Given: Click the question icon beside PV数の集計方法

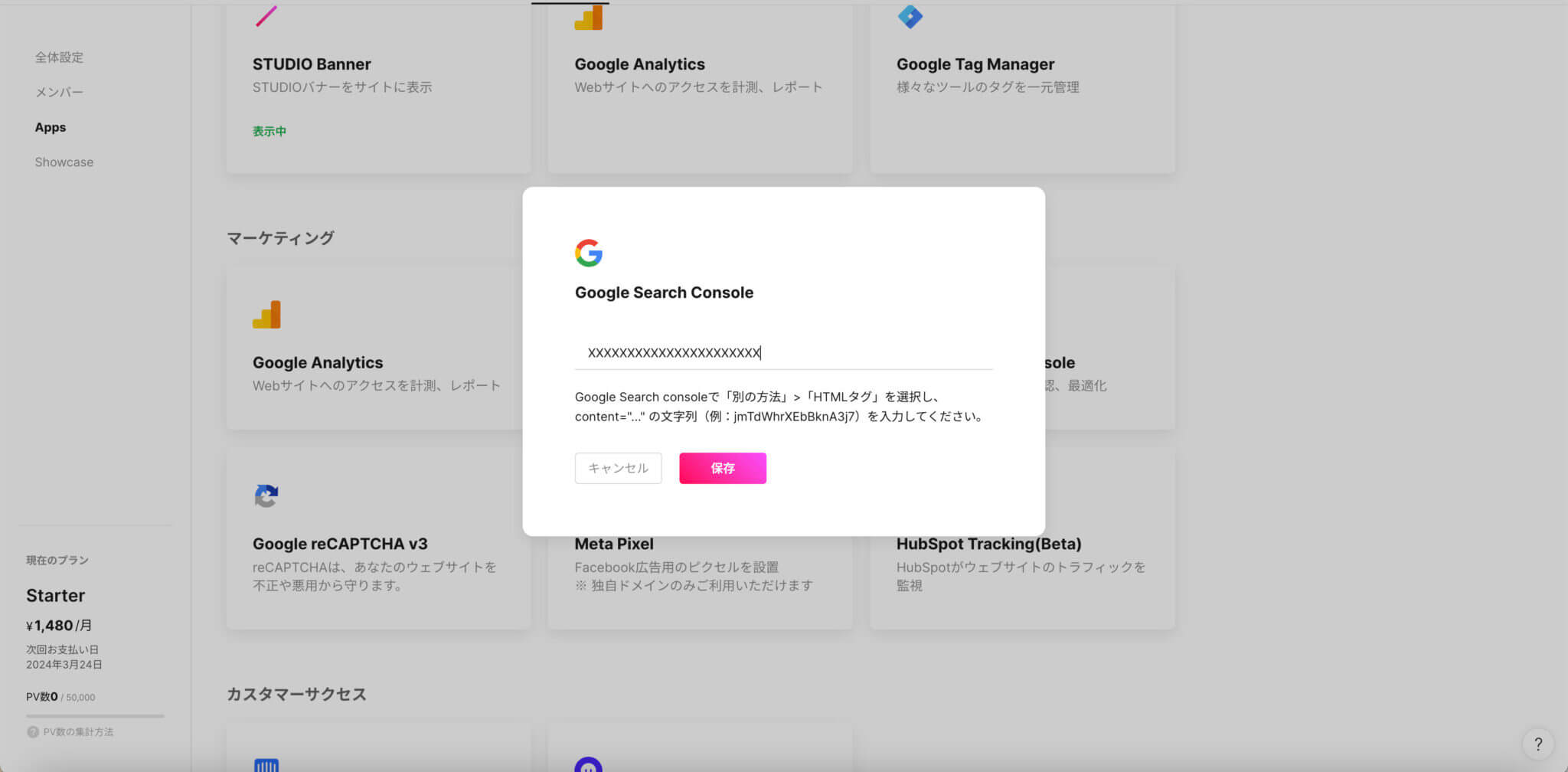Looking at the screenshot, I should (32, 731).
